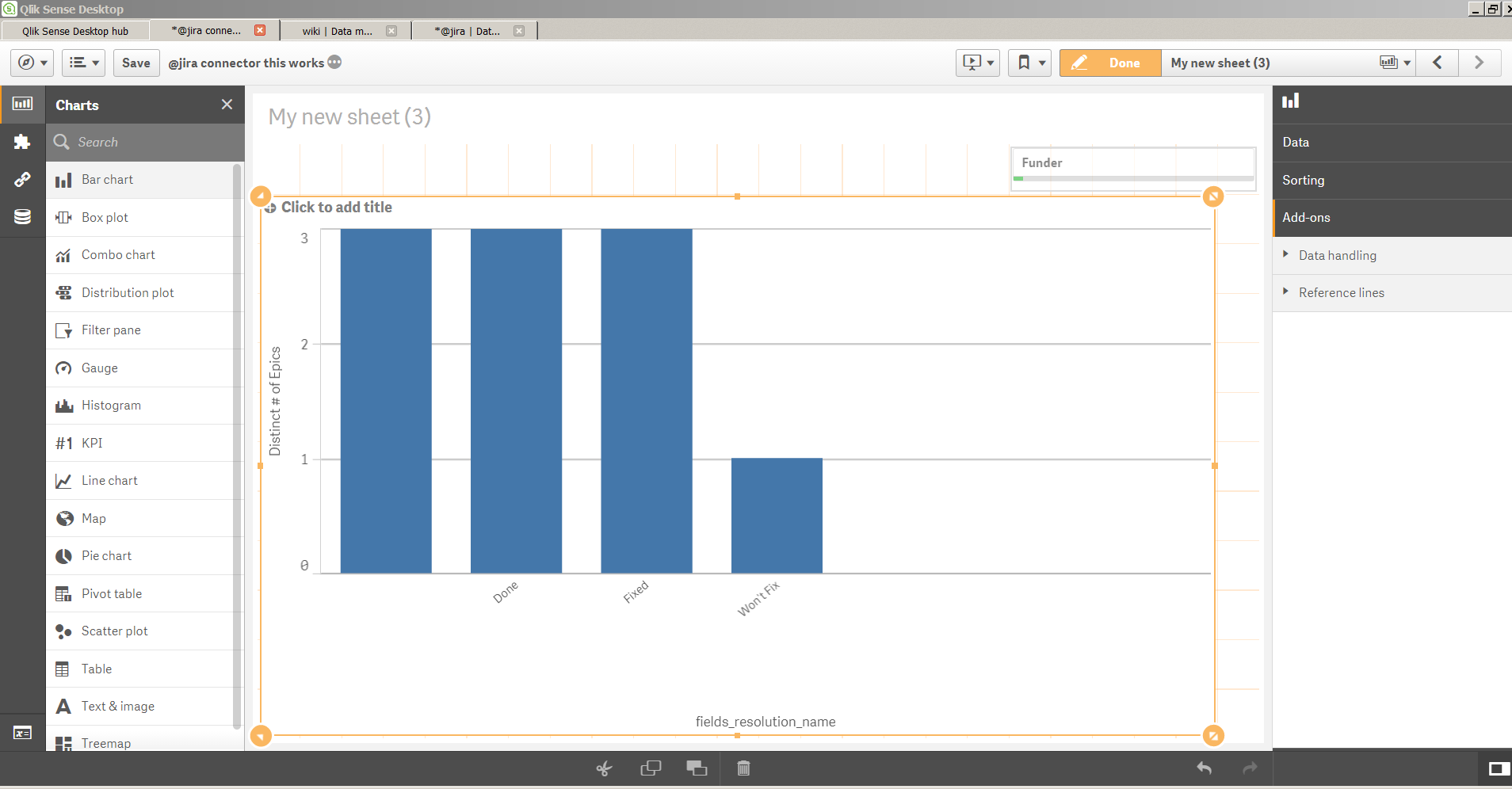Expand Data handling section
This screenshot has width=1512, height=789.
point(1392,256)
